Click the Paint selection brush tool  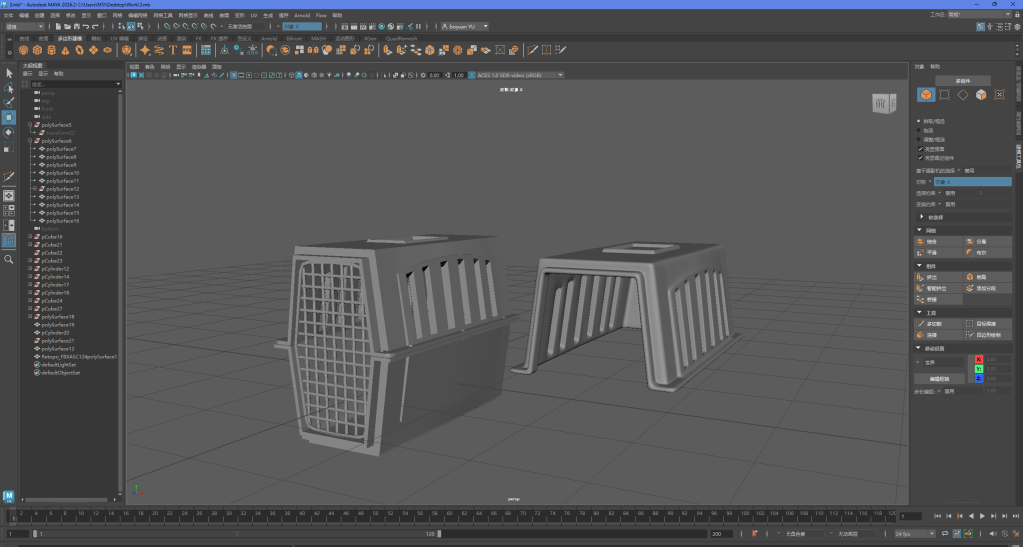tap(9, 102)
